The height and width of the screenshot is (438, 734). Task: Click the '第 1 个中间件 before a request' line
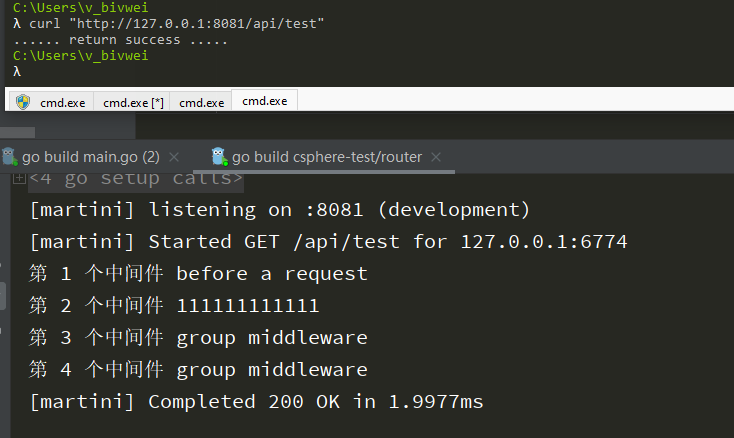click(x=198, y=273)
